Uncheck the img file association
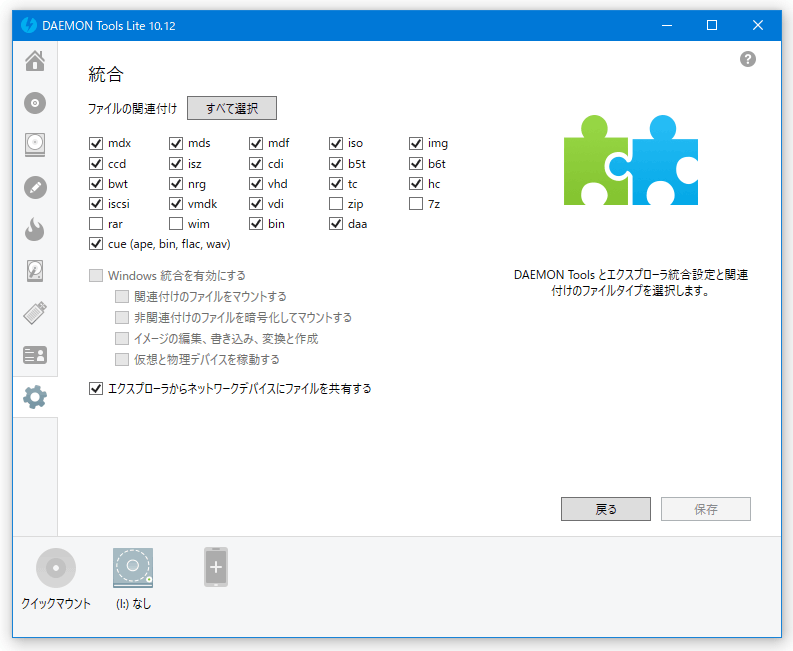This screenshot has width=793, height=651. pyautogui.click(x=416, y=143)
